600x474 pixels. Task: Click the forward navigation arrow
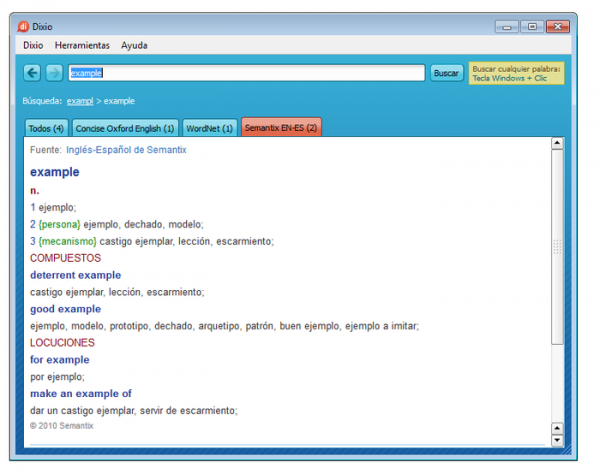54,73
